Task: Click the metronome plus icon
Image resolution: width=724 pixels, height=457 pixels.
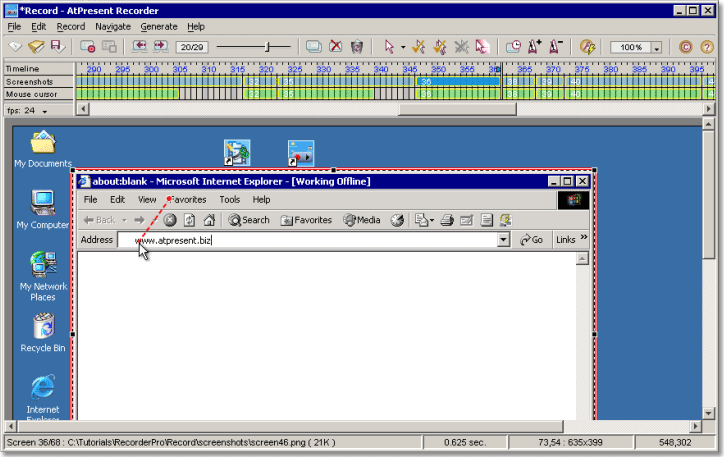Action: pyautogui.click(x=535, y=47)
